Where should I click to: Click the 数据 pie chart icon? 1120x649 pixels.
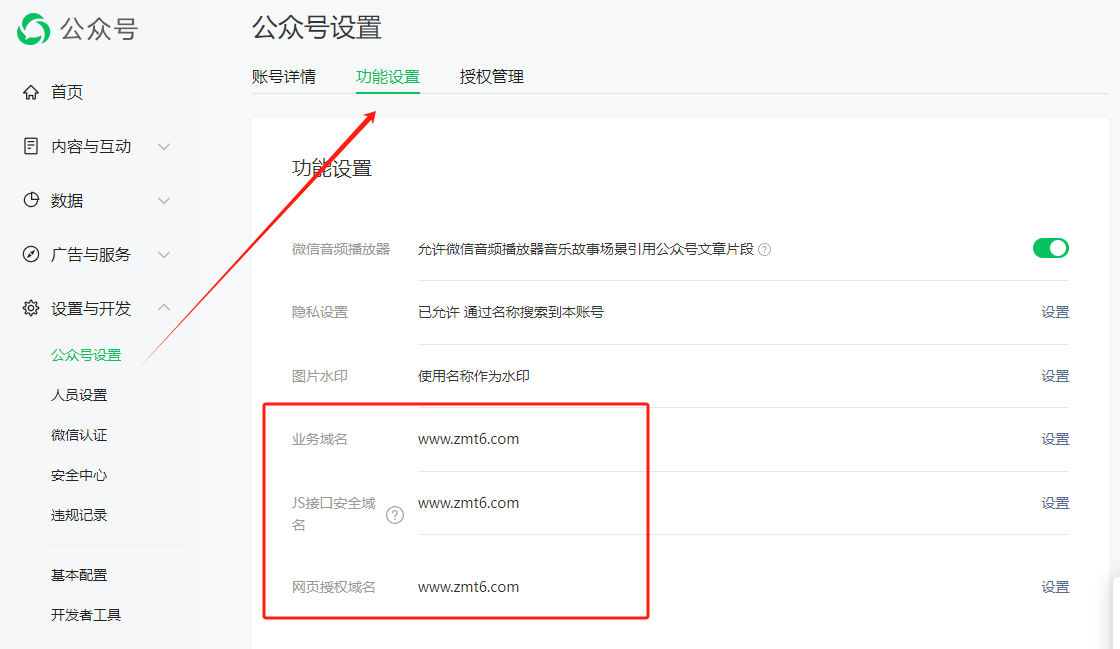pyautogui.click(x=31, y=200)
